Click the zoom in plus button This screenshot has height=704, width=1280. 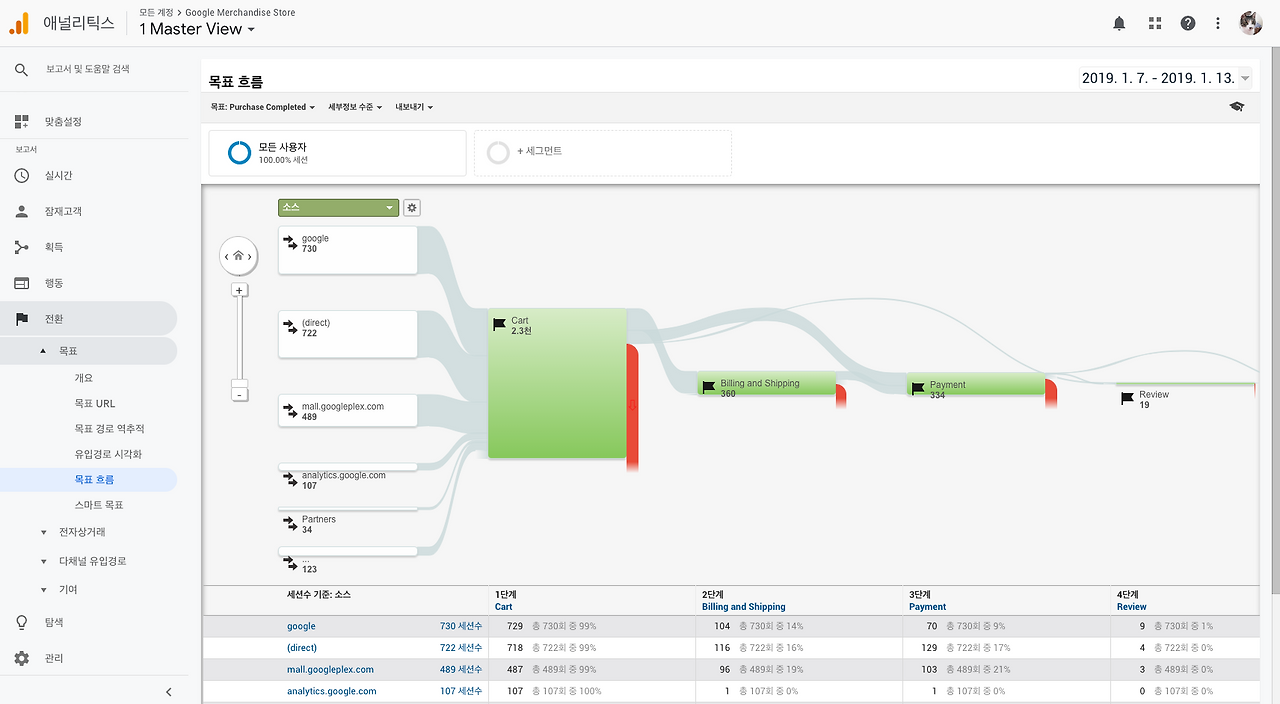[239, 290]
